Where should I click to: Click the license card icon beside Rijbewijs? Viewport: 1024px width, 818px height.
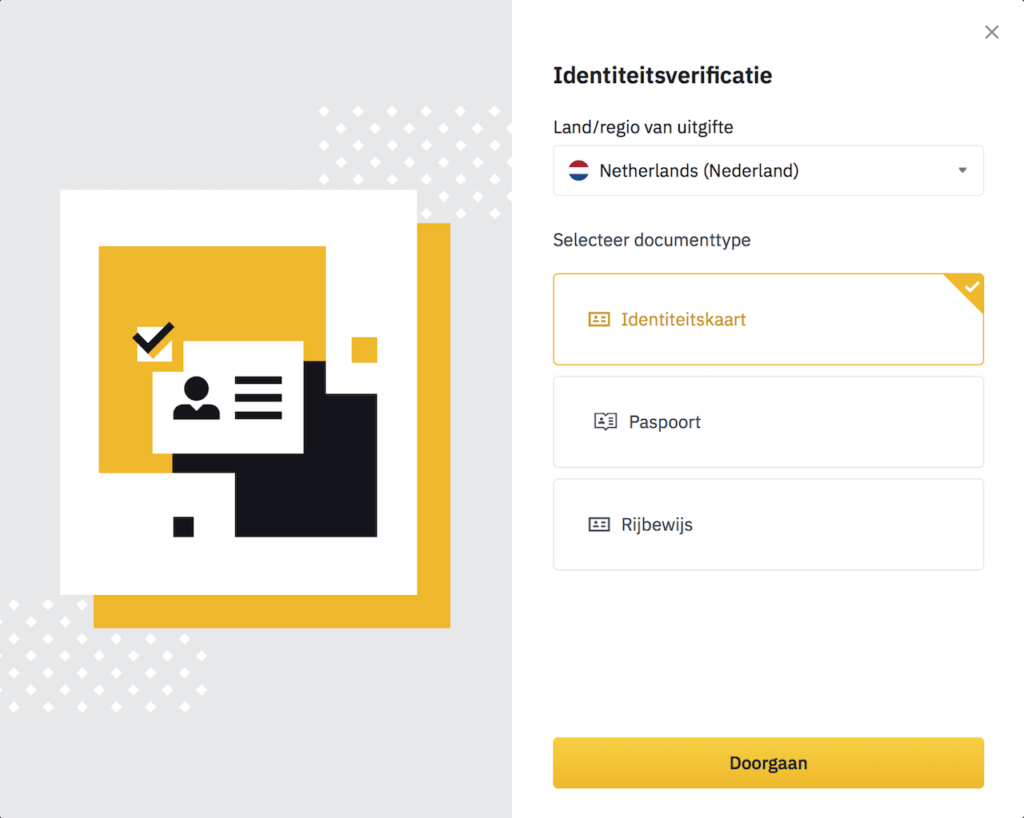pos(599,524)
